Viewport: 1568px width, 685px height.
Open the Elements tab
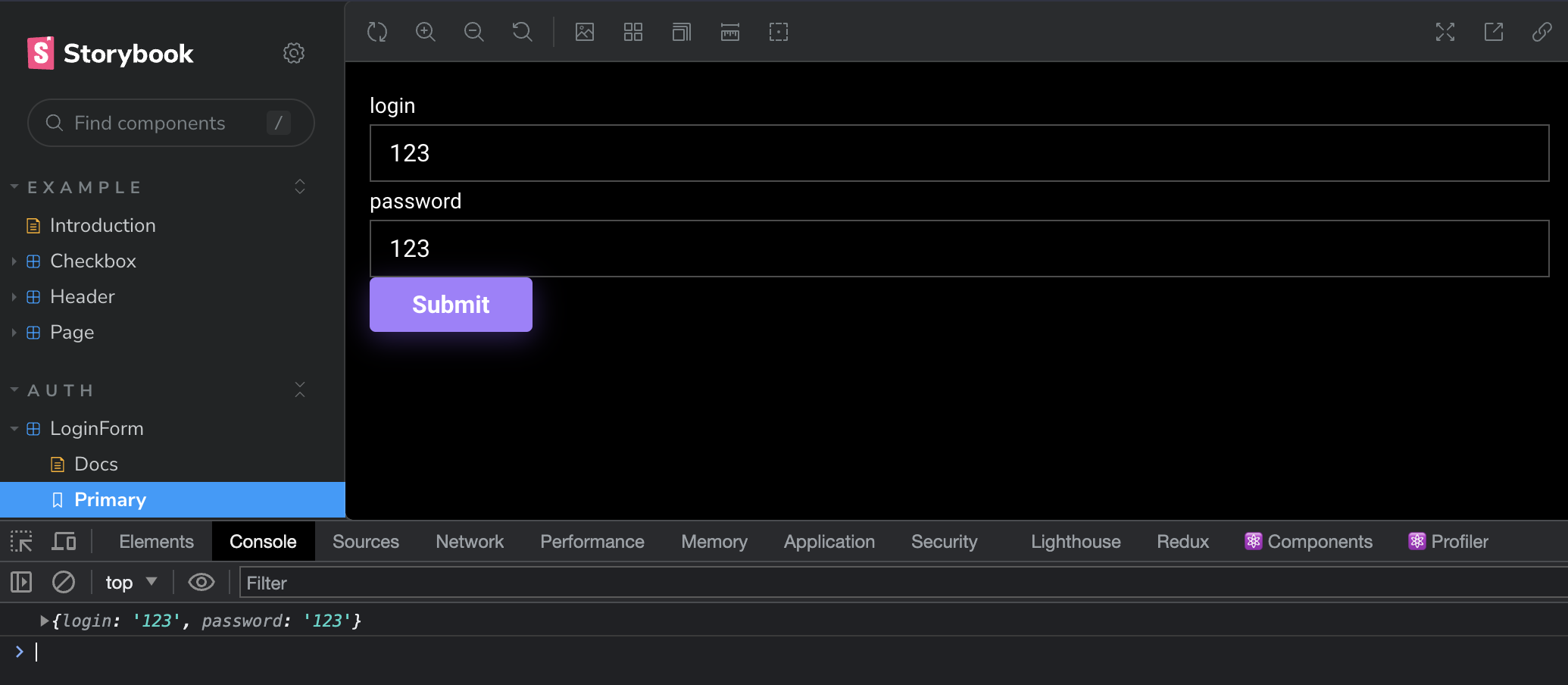[x=156, y=542]
